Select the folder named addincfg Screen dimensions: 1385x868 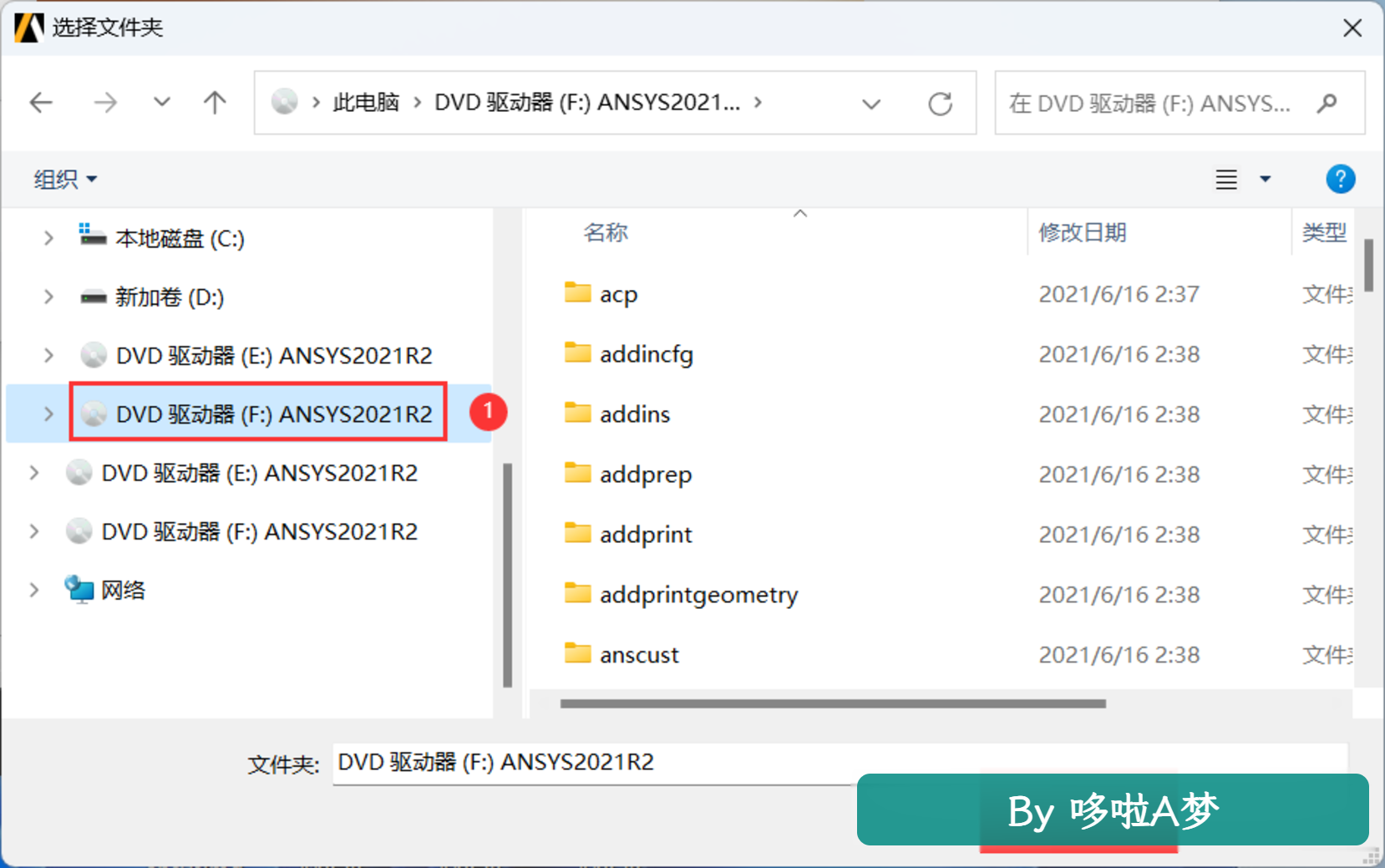[647, 354]
